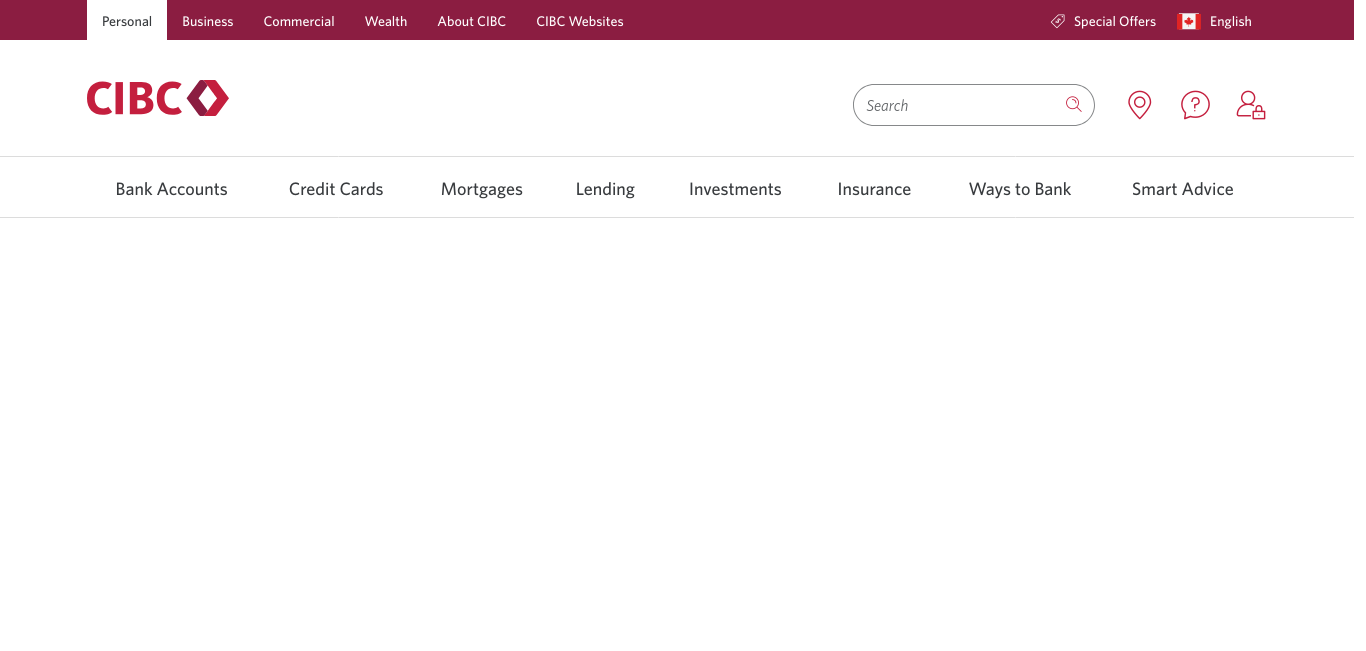Click the Special Offers link

(x=1115, y=21)
